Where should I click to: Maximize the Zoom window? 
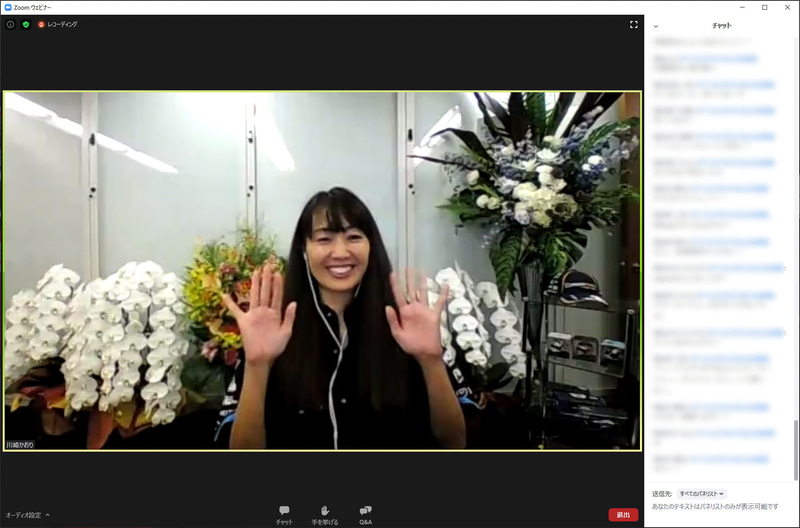pos(765,8)
